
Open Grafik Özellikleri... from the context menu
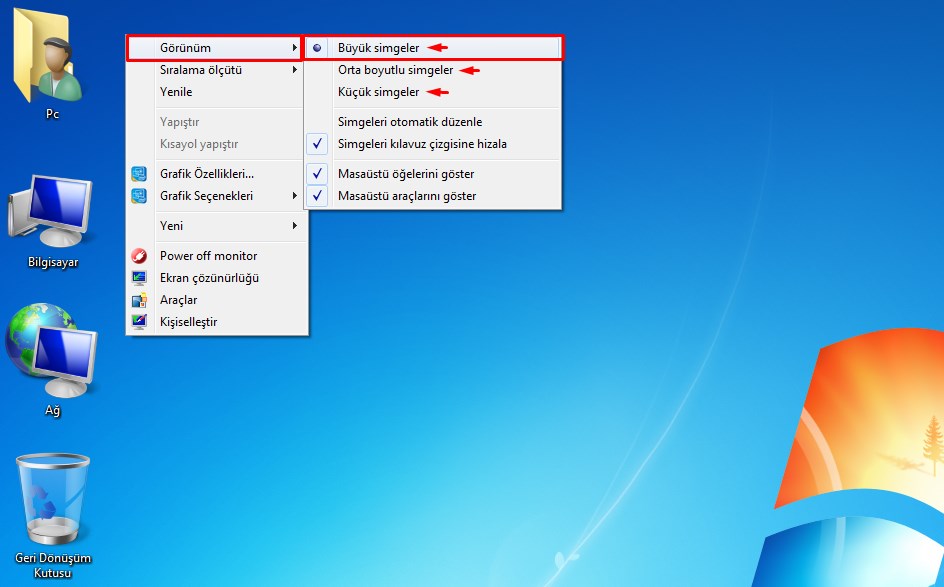click(x=206, y=174)
